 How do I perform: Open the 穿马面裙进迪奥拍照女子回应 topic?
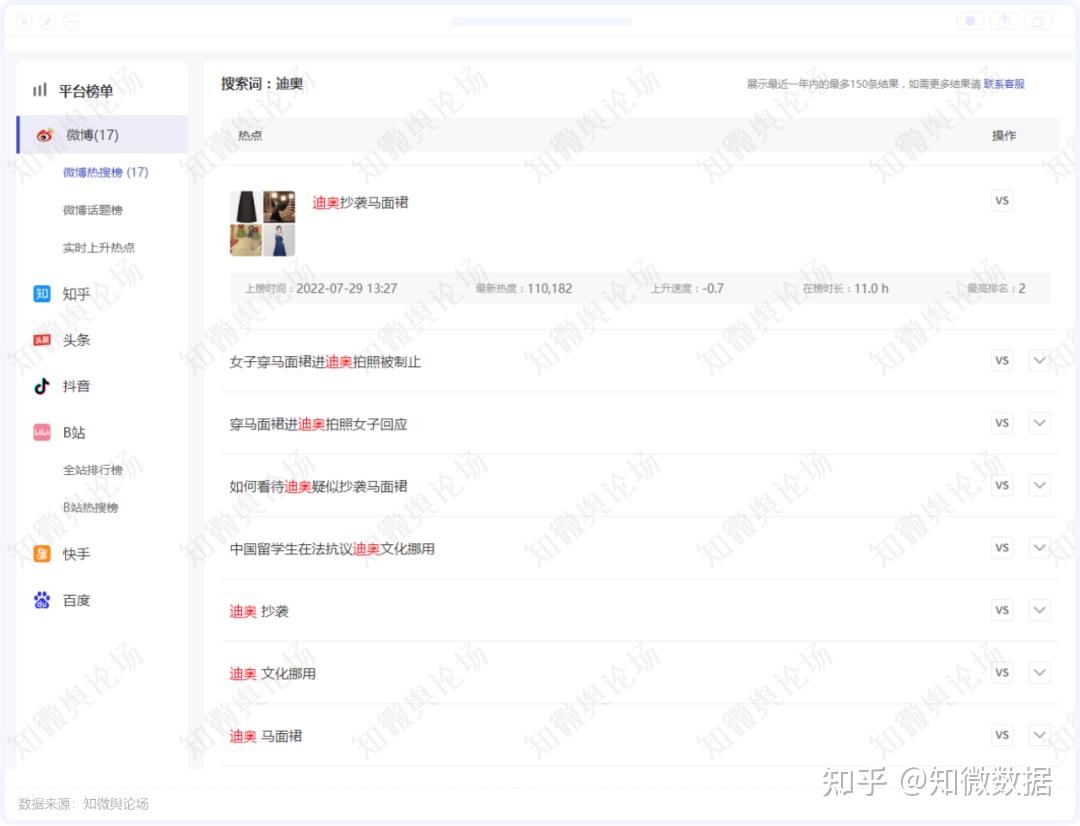point(318,424)
